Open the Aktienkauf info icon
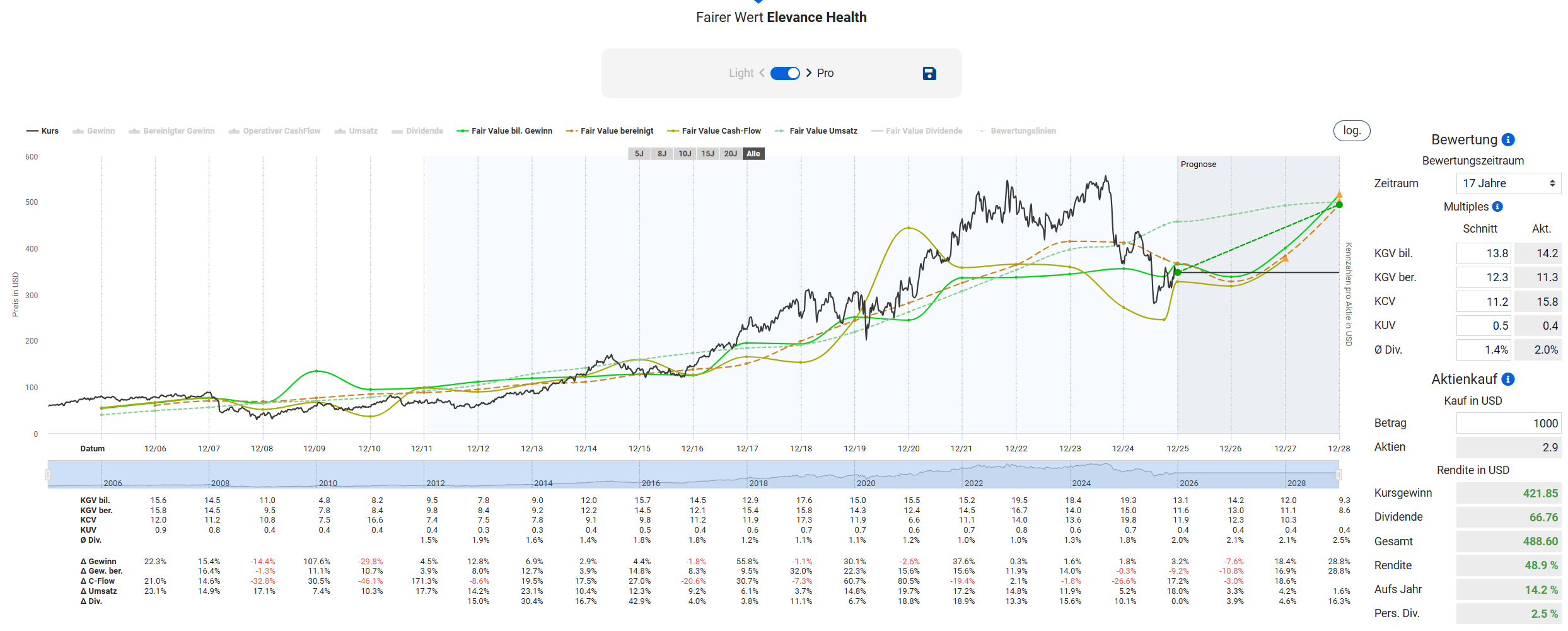The height and width of the screenshot is (631, 1568). (1508, 379)
